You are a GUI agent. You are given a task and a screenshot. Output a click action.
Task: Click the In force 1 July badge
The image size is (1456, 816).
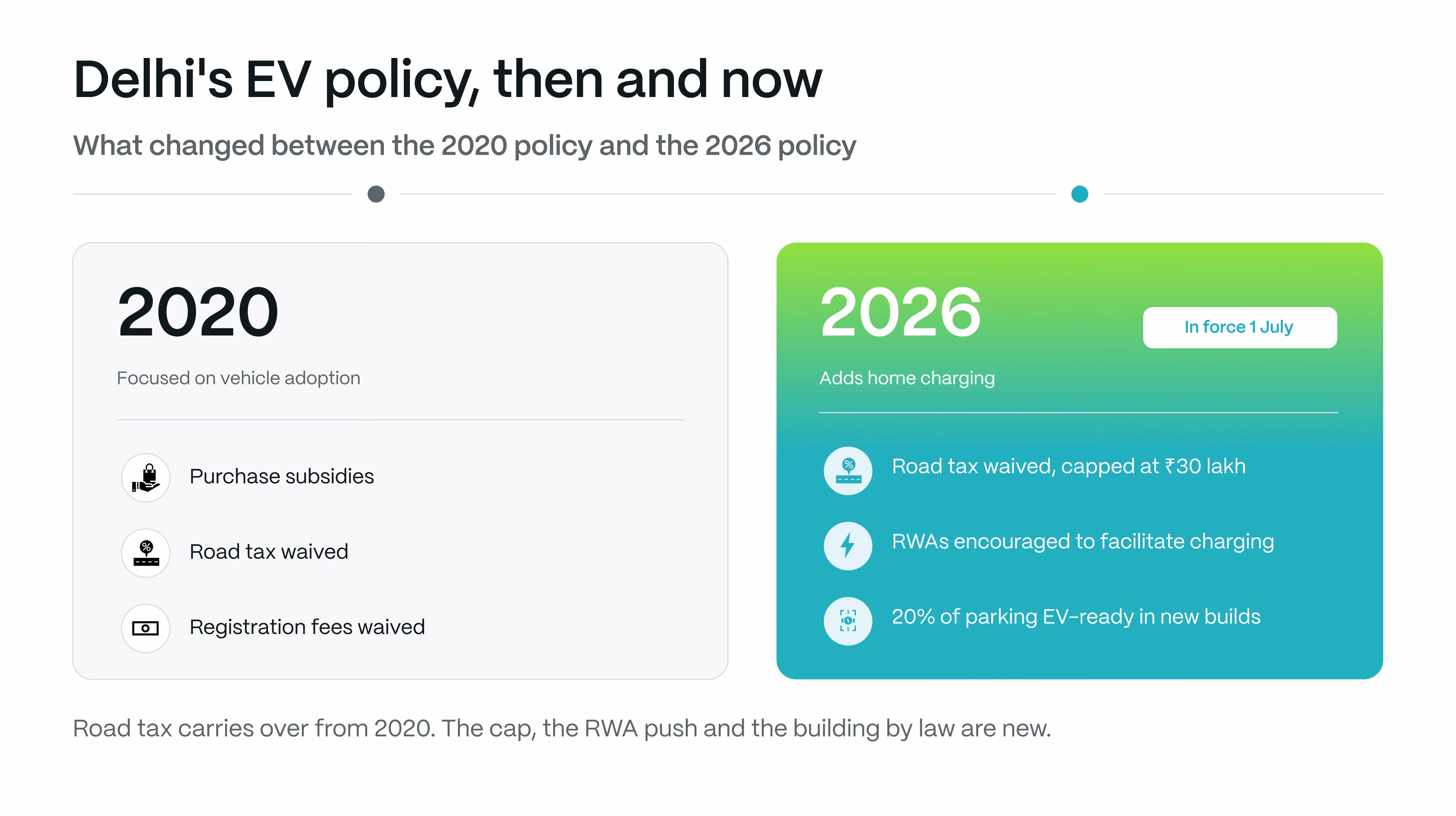click(x=1240, y=327)
